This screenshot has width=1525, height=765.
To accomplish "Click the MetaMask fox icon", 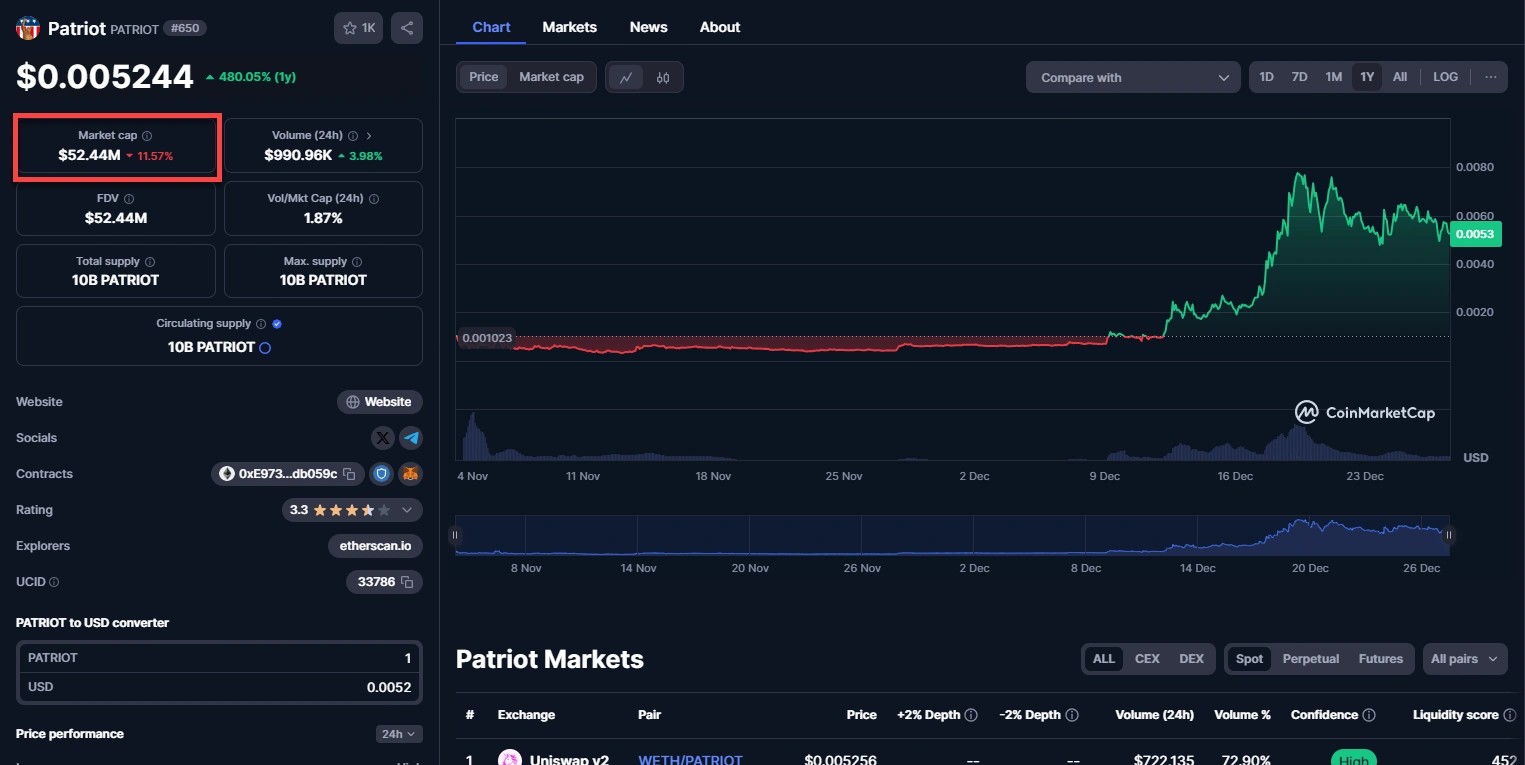I will click(x=410, y=474).
